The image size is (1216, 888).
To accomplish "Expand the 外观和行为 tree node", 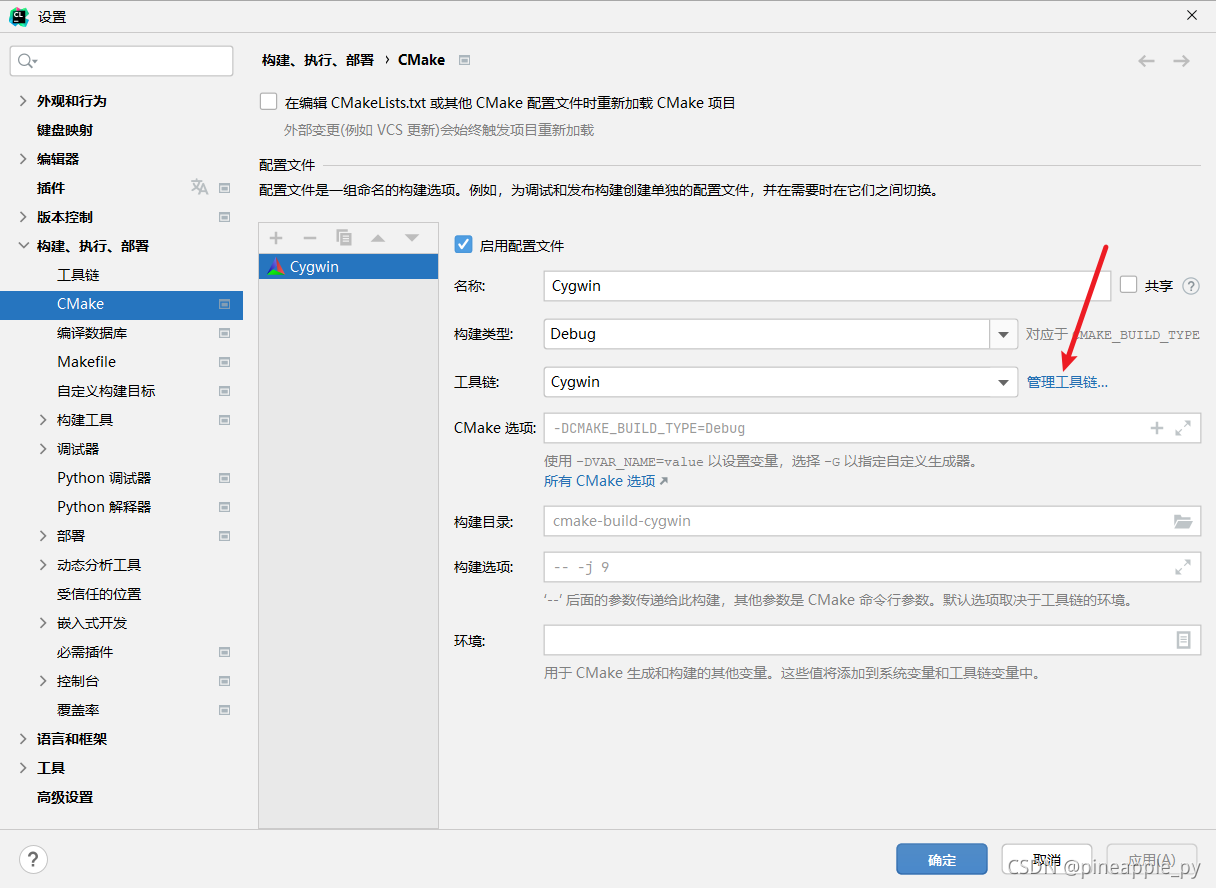I will [x=23, y=101].
